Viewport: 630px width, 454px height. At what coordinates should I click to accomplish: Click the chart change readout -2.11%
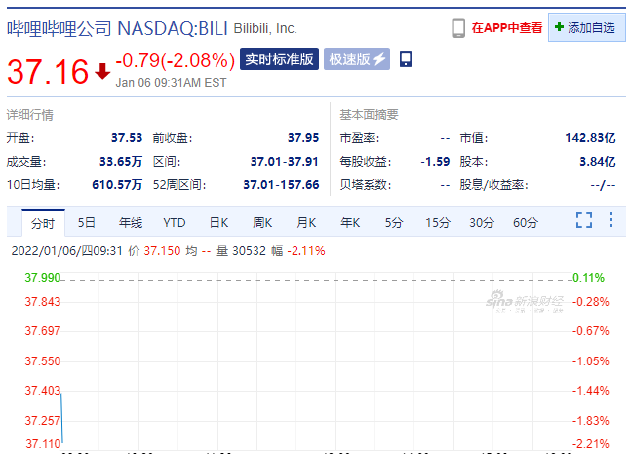(x=306, y=251)
